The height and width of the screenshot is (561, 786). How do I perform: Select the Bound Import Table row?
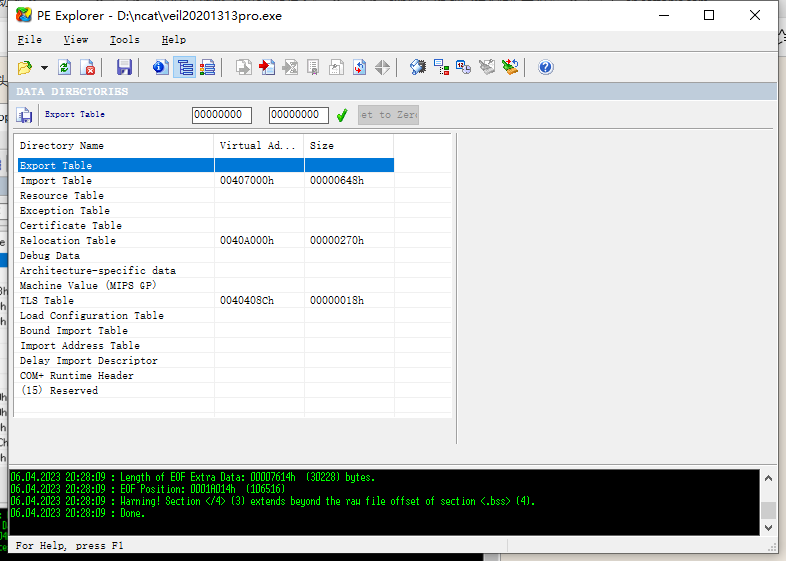206,330
